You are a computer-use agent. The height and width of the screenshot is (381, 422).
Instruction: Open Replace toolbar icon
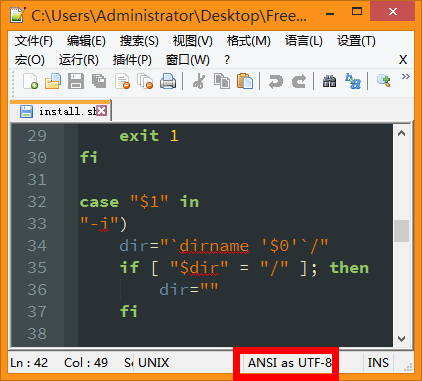353,81
